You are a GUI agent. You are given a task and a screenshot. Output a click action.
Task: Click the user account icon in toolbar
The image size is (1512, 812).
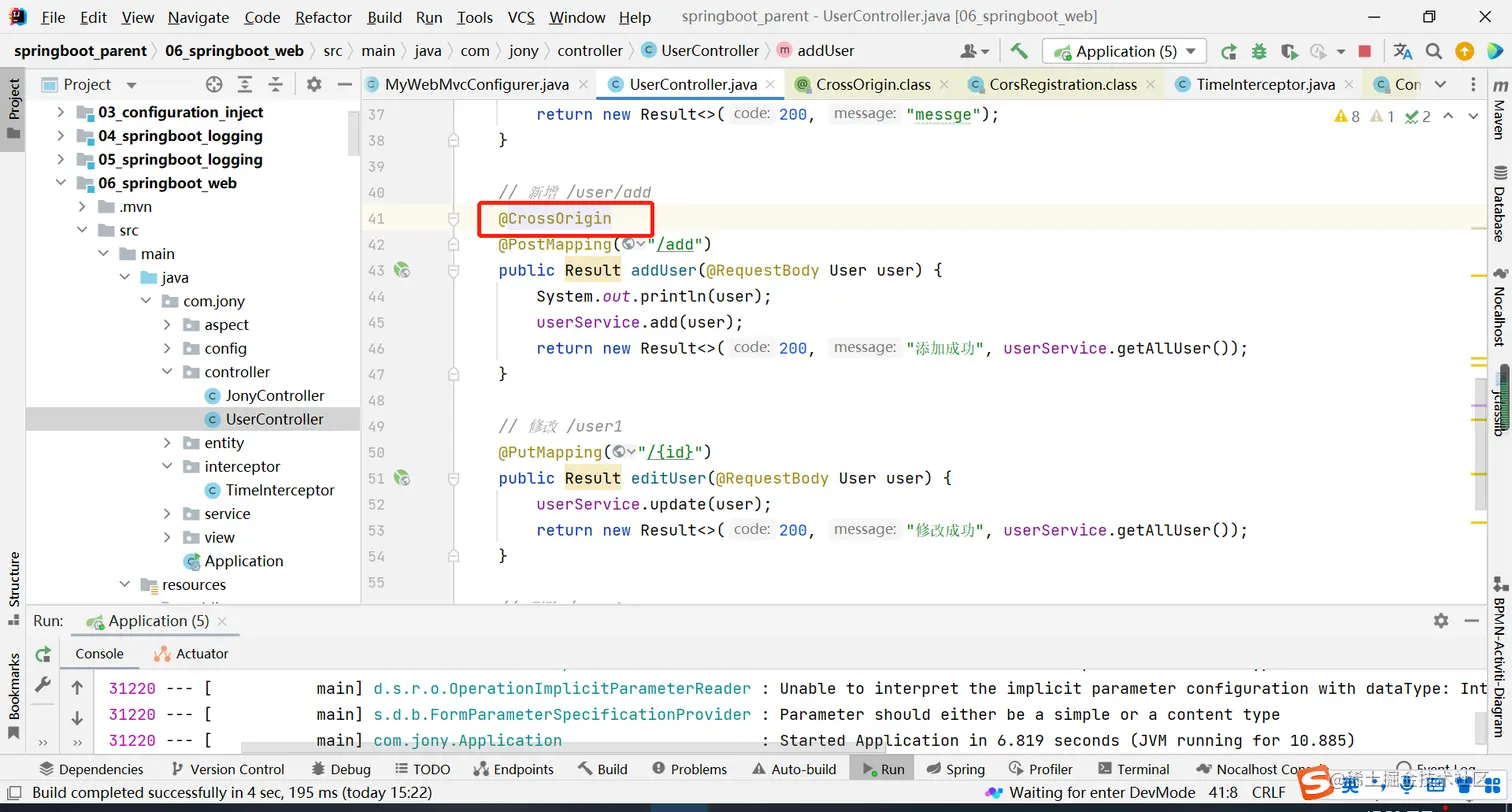[x=974, y=51]
